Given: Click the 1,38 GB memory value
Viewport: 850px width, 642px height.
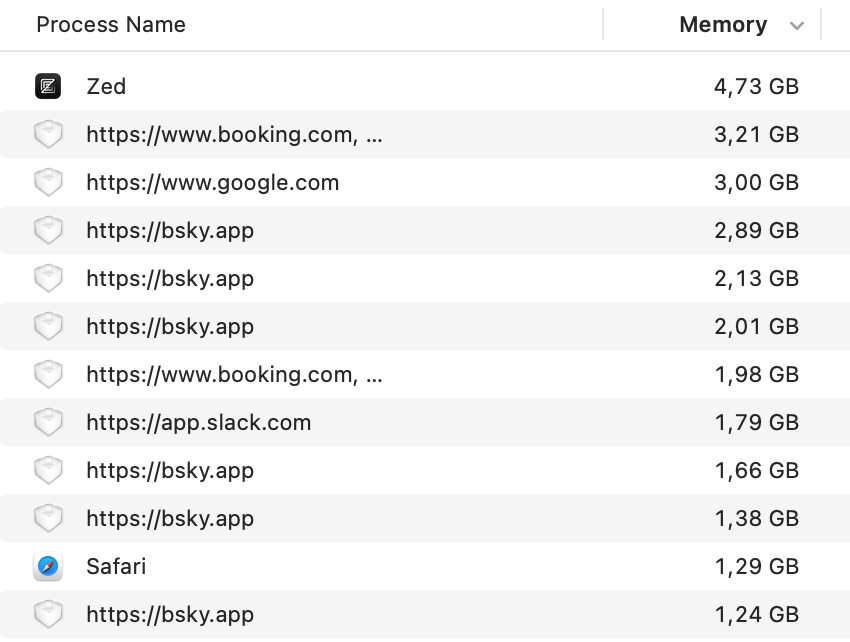Looking at the screenshot, I should coord(756,519).
